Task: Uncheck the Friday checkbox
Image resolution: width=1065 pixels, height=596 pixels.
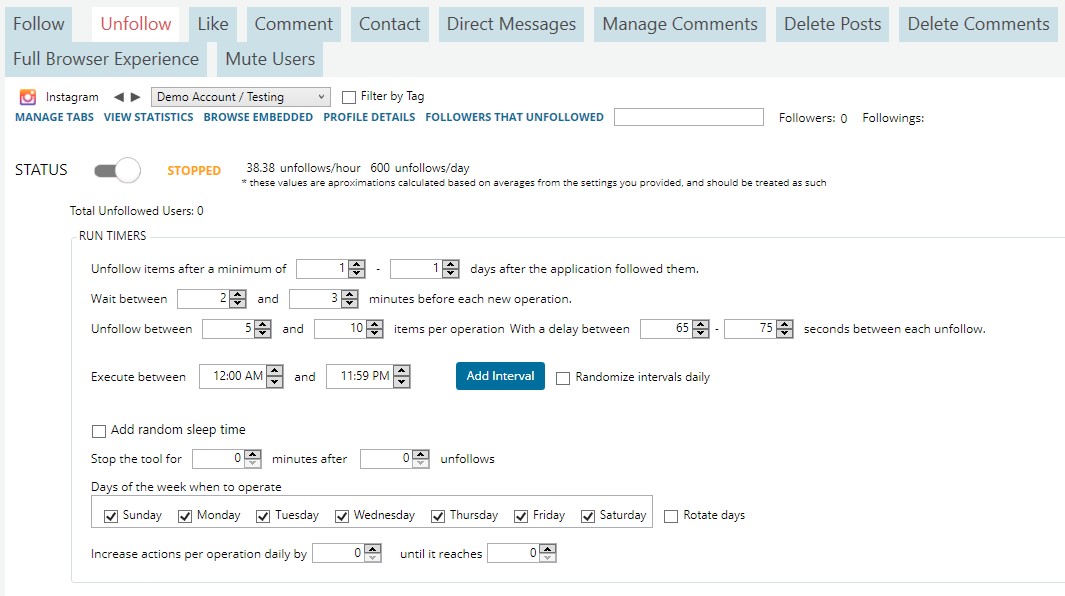Action: (521, 516)
